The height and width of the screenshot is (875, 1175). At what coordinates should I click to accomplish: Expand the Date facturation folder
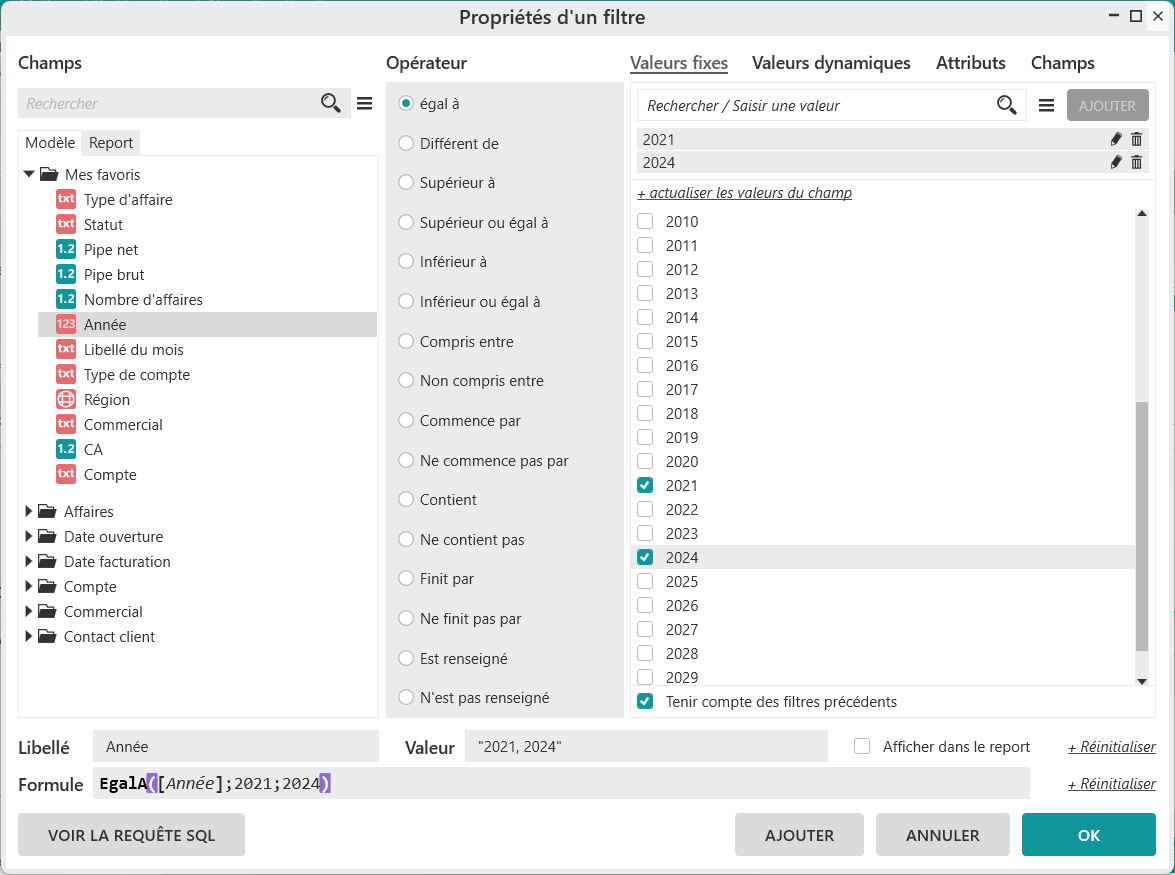28,561
